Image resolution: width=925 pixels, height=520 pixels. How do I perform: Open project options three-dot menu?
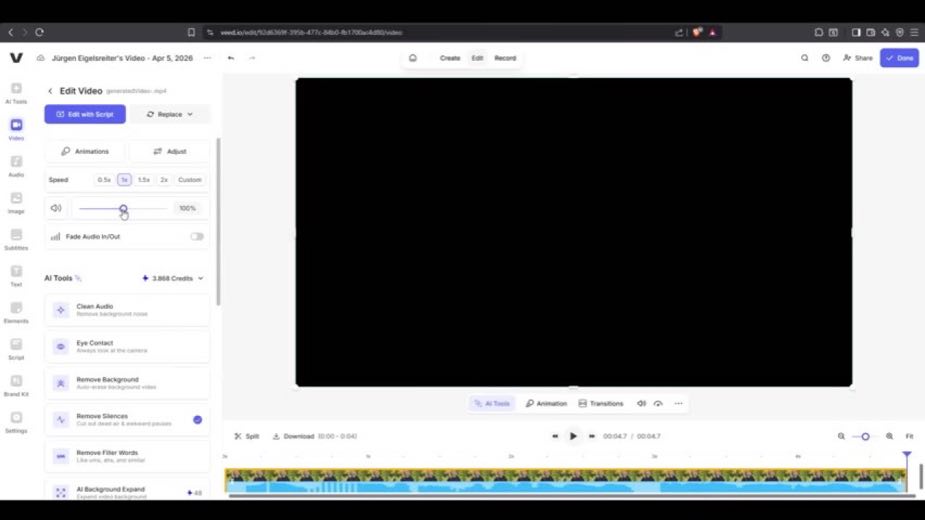[x=207, y=58]
